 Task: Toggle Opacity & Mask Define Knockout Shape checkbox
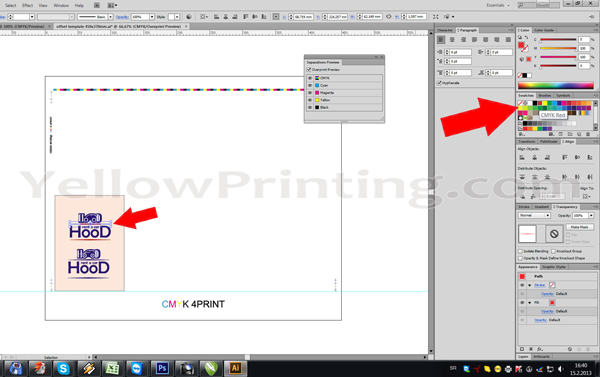tap(520, 258)
